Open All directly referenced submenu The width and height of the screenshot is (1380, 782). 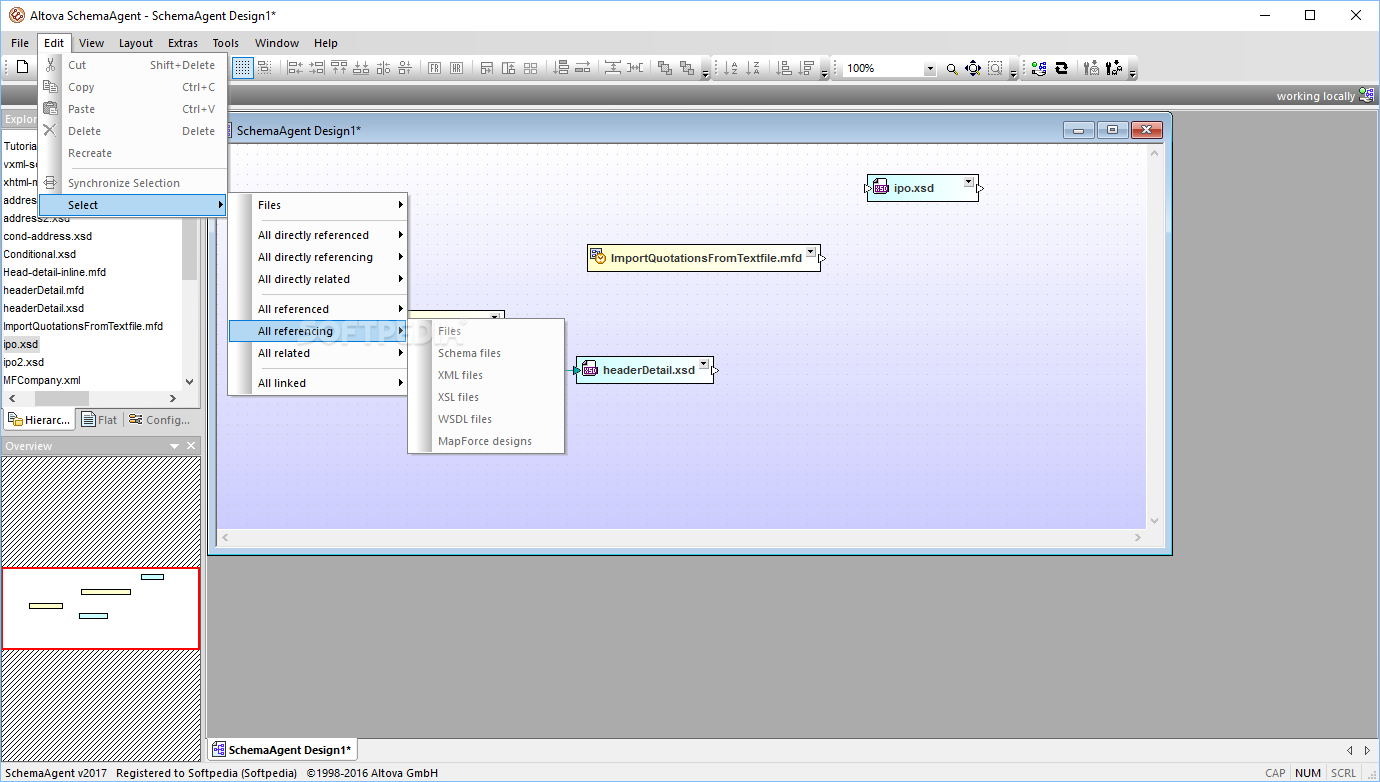coord(318,235)
